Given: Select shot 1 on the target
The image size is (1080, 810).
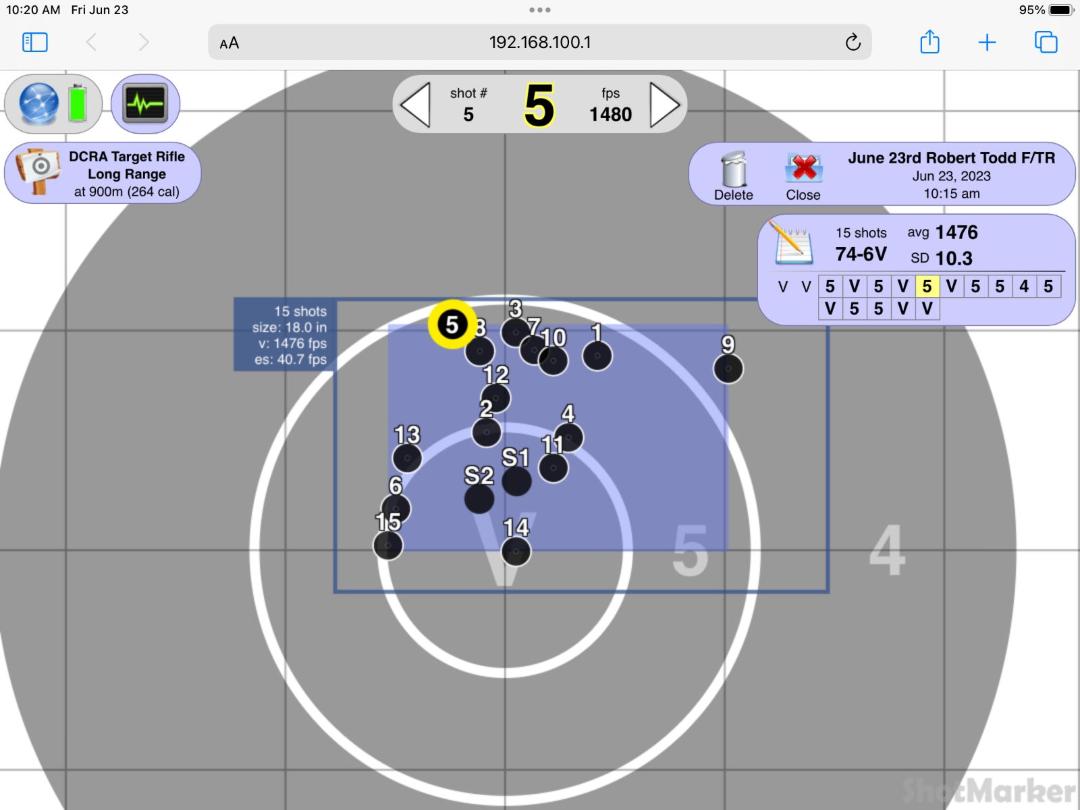Looking at the screenshot, I should point(597,356).
